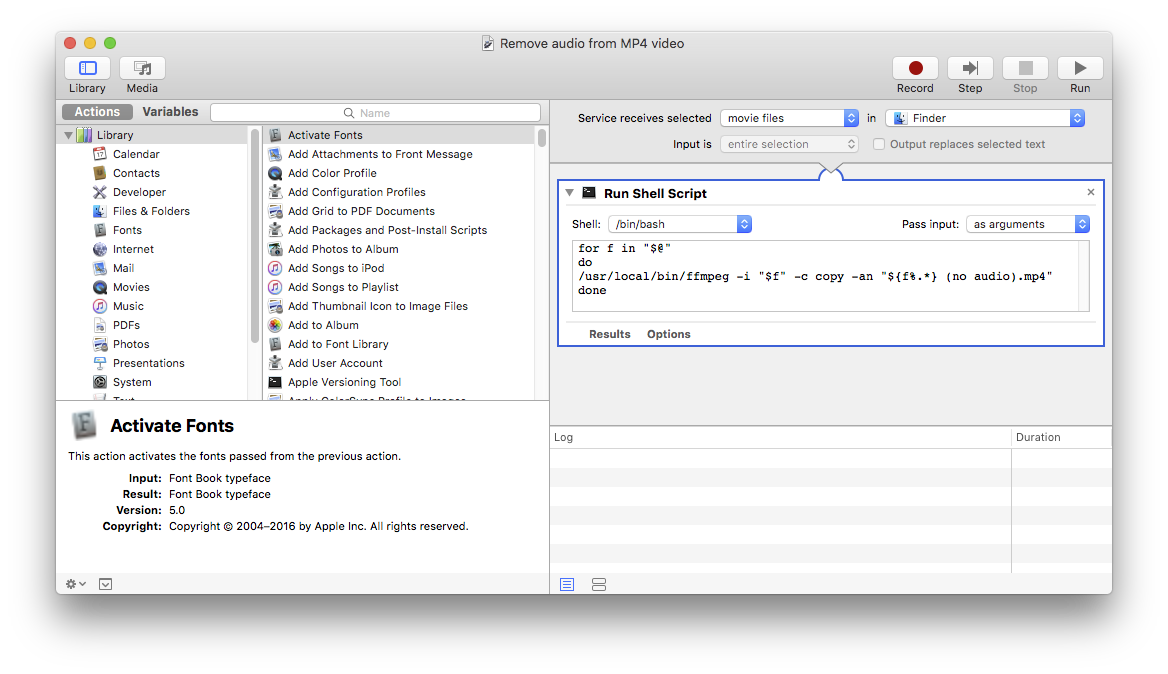Click the Duration column header
The width and height of the screenshot is (1168, 674).
click(x=1061, y=437)
